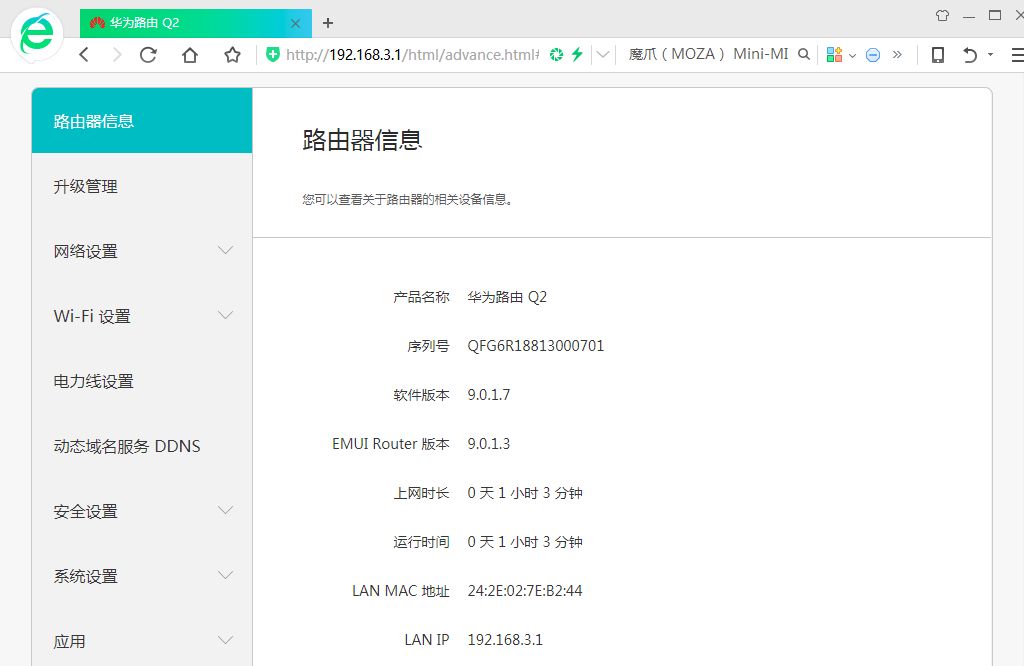
Task: Minimize the browser window
Action: 969,16
